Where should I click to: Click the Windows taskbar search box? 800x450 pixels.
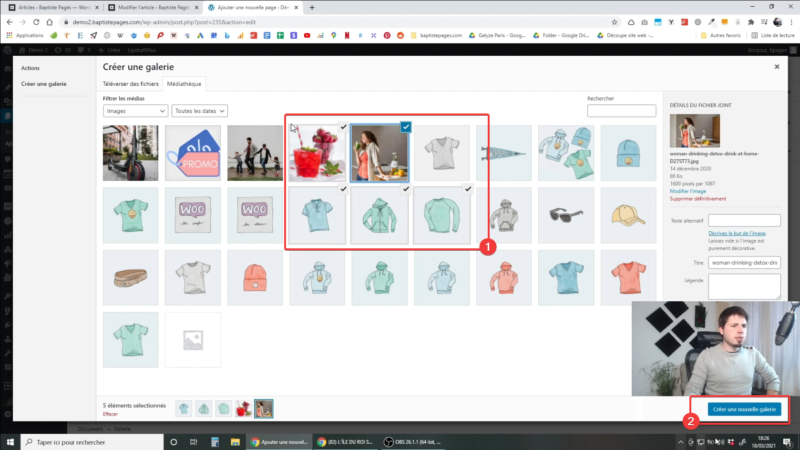92,442
